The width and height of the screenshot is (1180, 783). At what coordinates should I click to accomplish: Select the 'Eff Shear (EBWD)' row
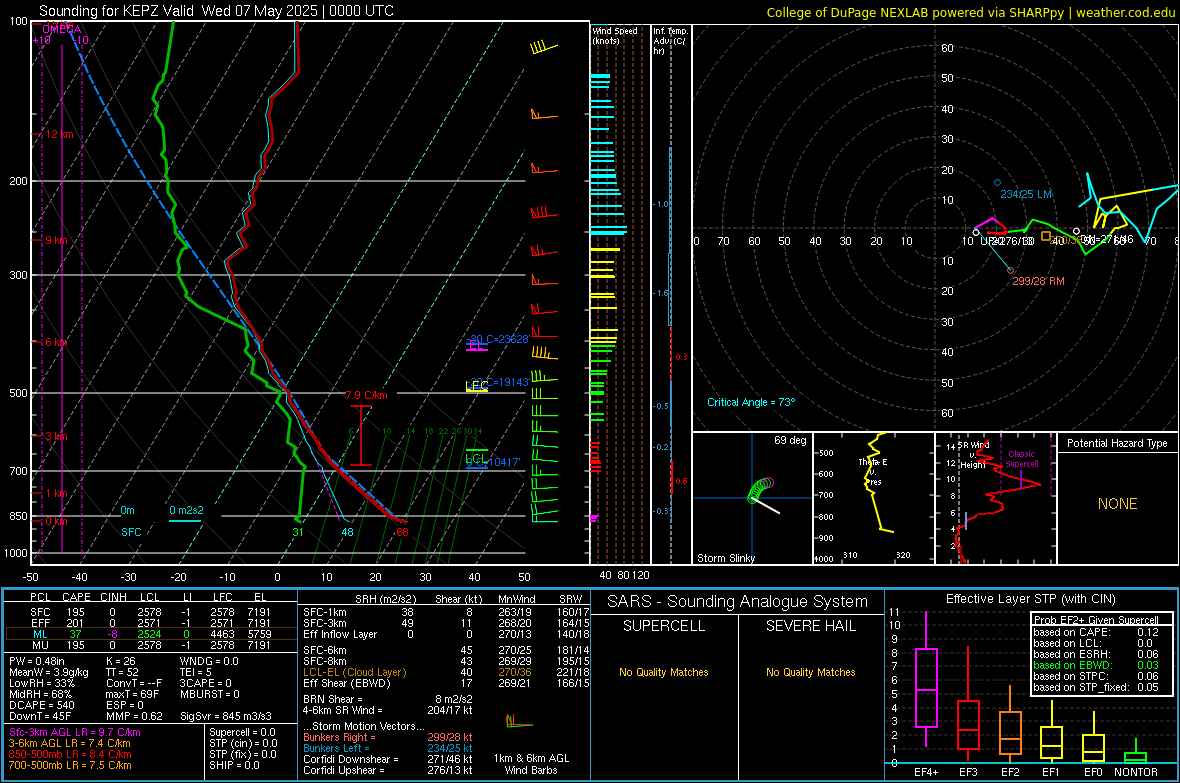point(446,684)
